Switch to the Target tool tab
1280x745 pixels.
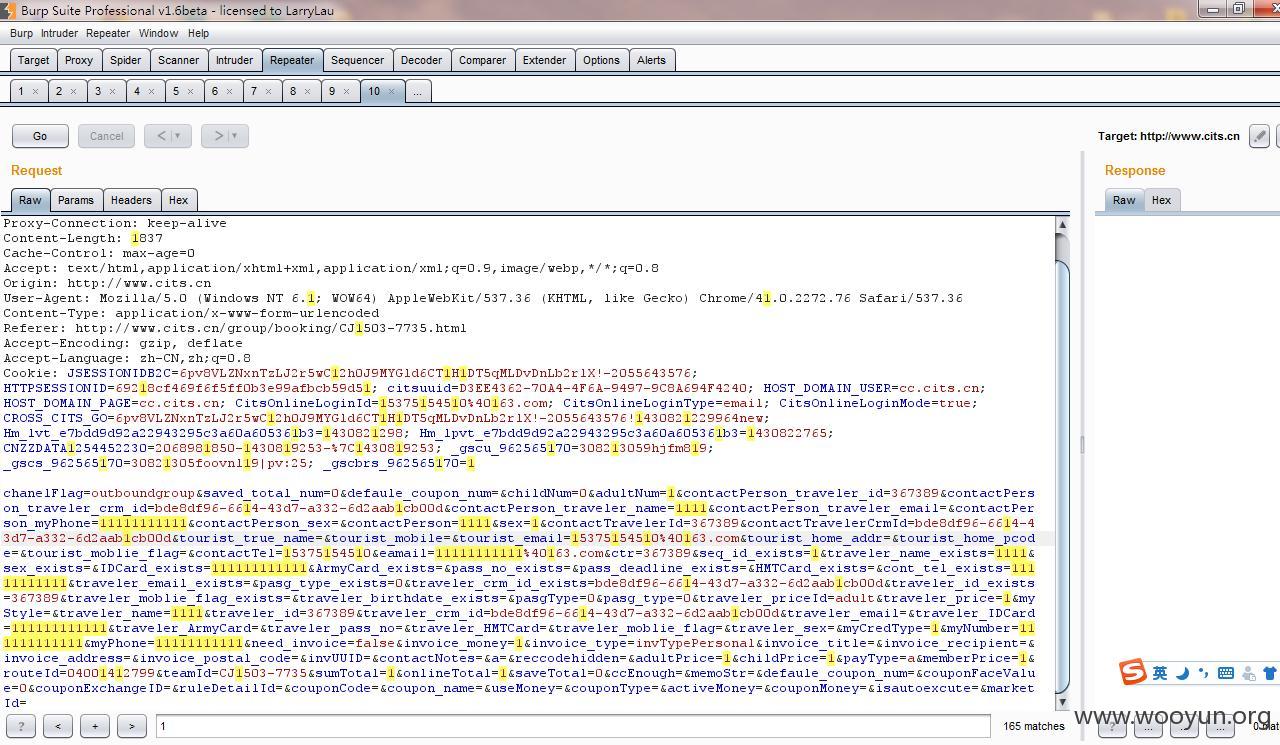33,60
